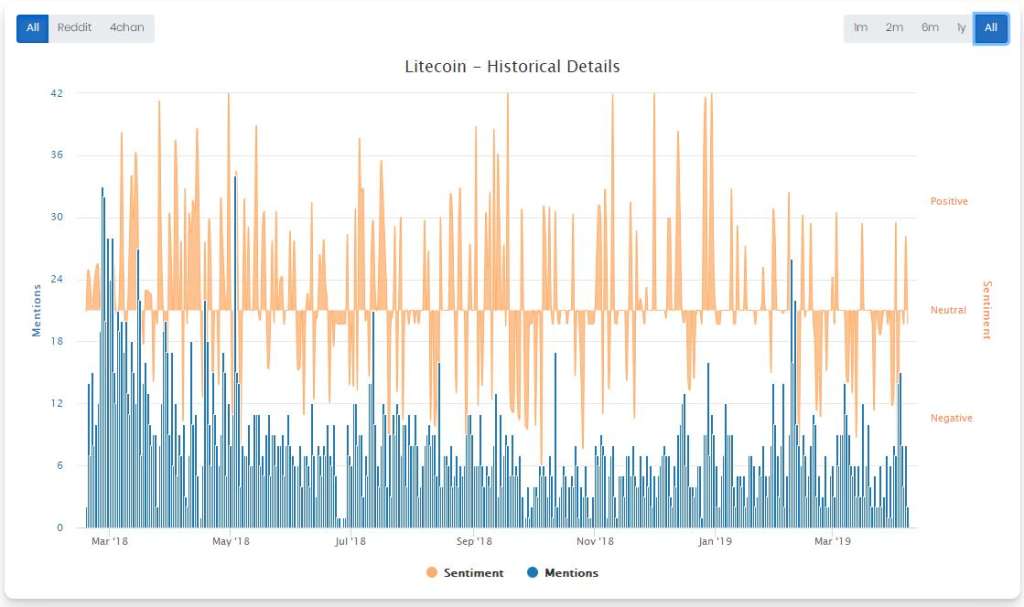Click the 6 value on the y-axis
This screenshot has height=607, width=1024.
(x=60, y=465)
